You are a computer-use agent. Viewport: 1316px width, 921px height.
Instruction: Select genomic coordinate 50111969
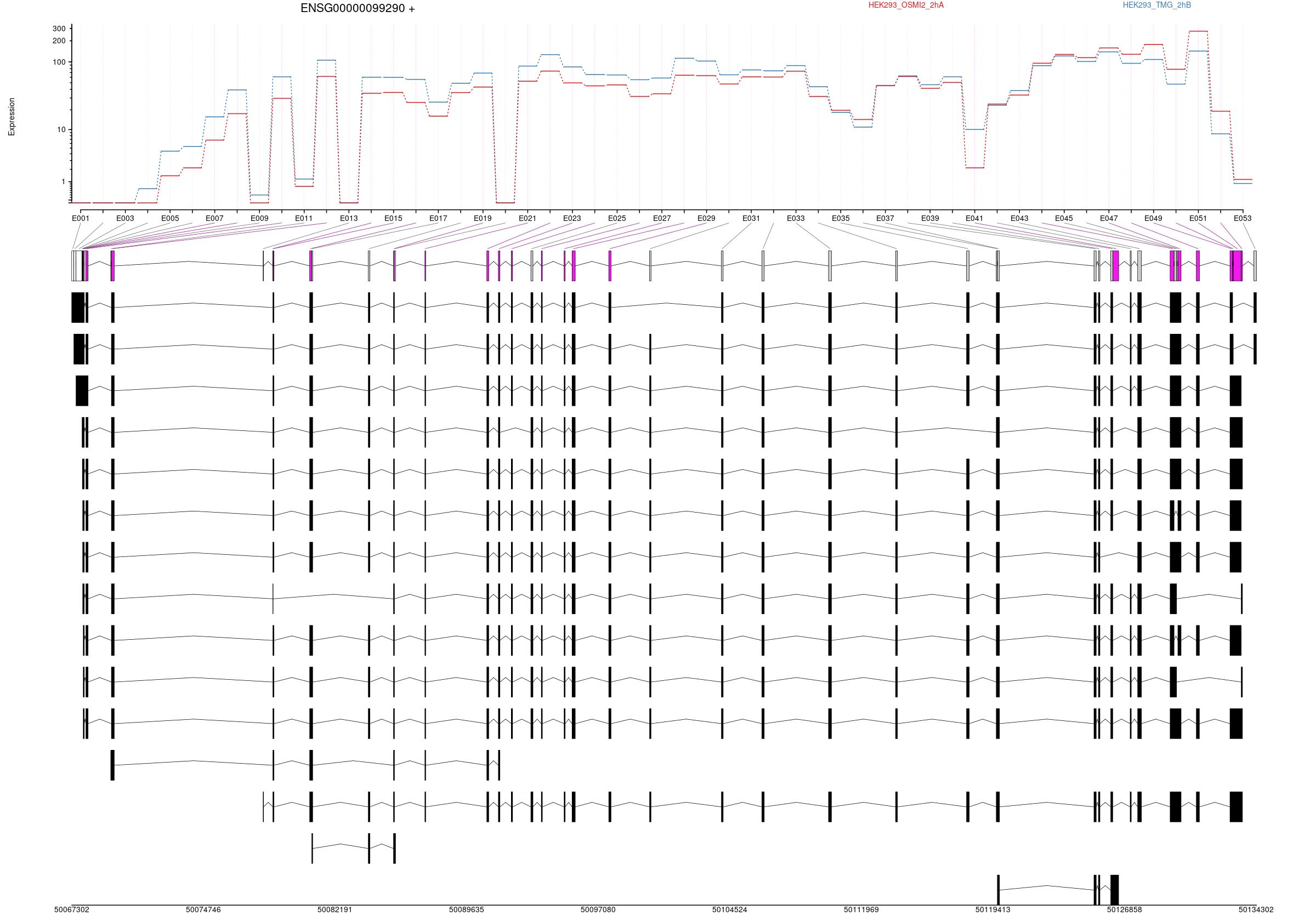(x=861, y=909)
